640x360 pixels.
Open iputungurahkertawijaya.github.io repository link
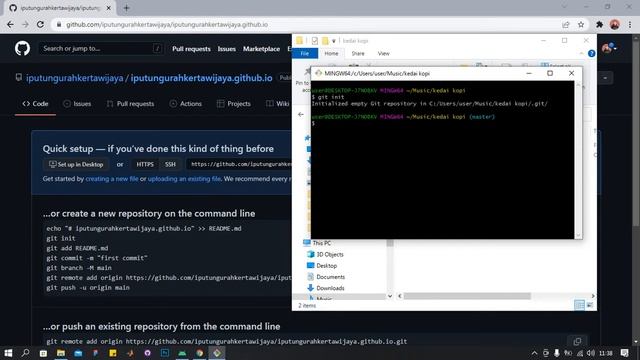coord(202,78)
